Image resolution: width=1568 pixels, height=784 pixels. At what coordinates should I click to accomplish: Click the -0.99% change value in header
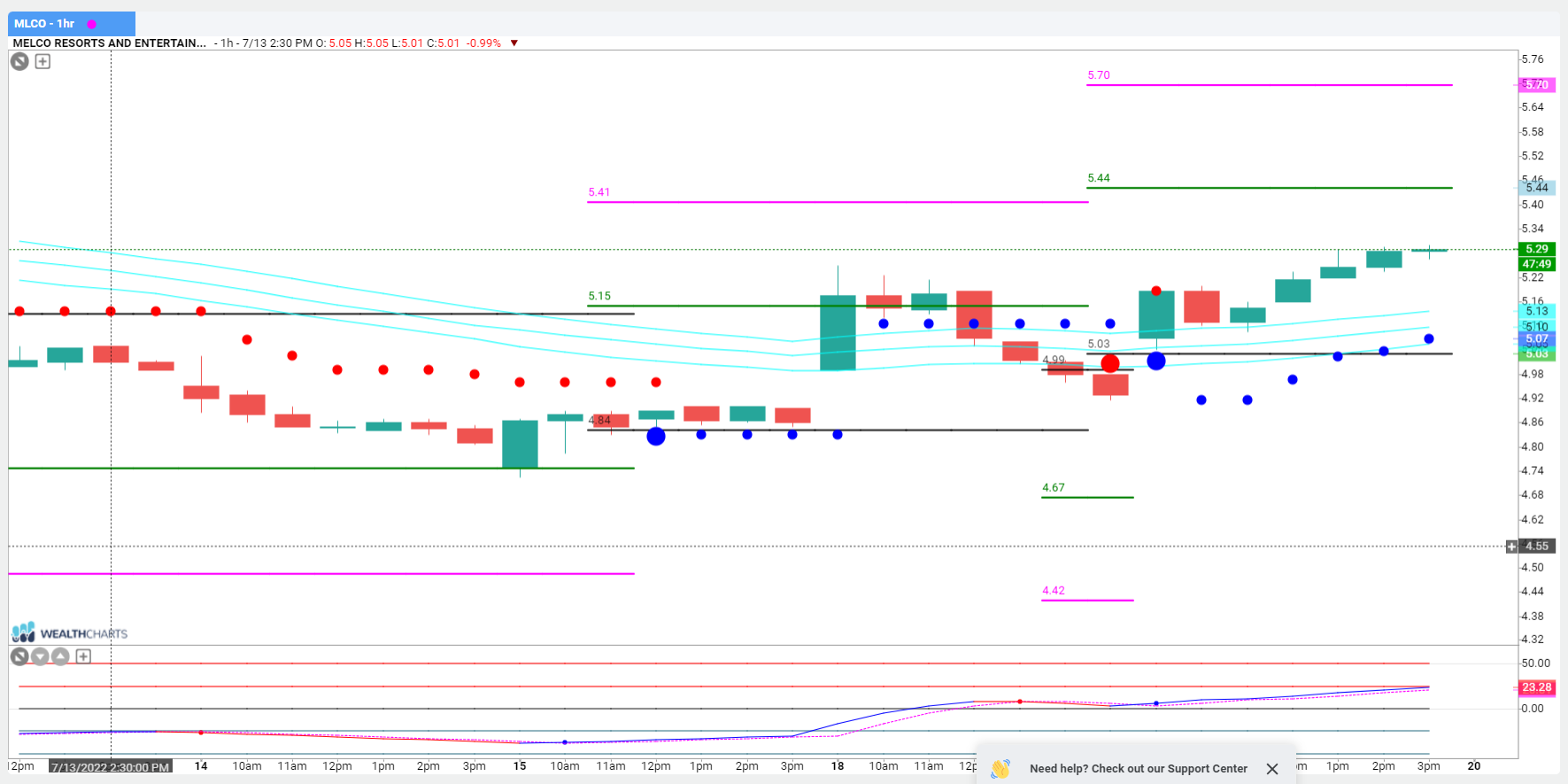[x=483, y=43]
